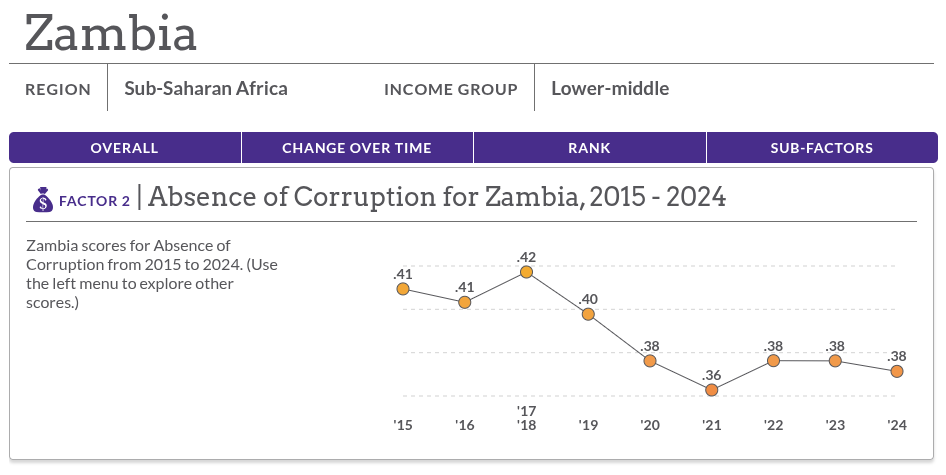
Task: Click the Sub-Saharan Africa region value
Action: [x=205, y=89]
